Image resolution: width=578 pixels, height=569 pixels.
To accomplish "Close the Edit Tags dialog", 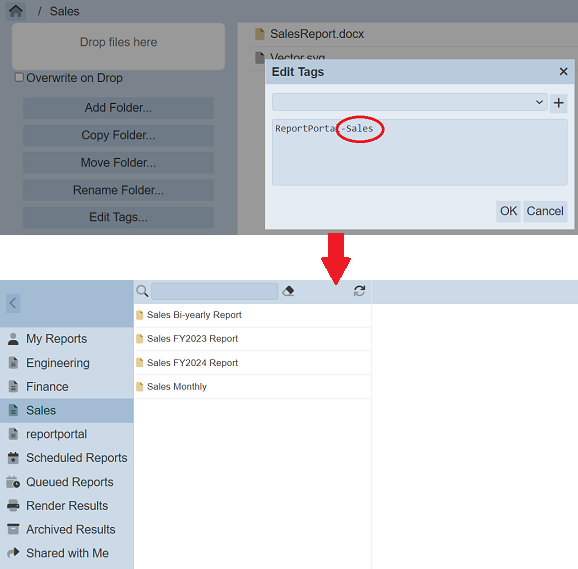I will point(563,71).
